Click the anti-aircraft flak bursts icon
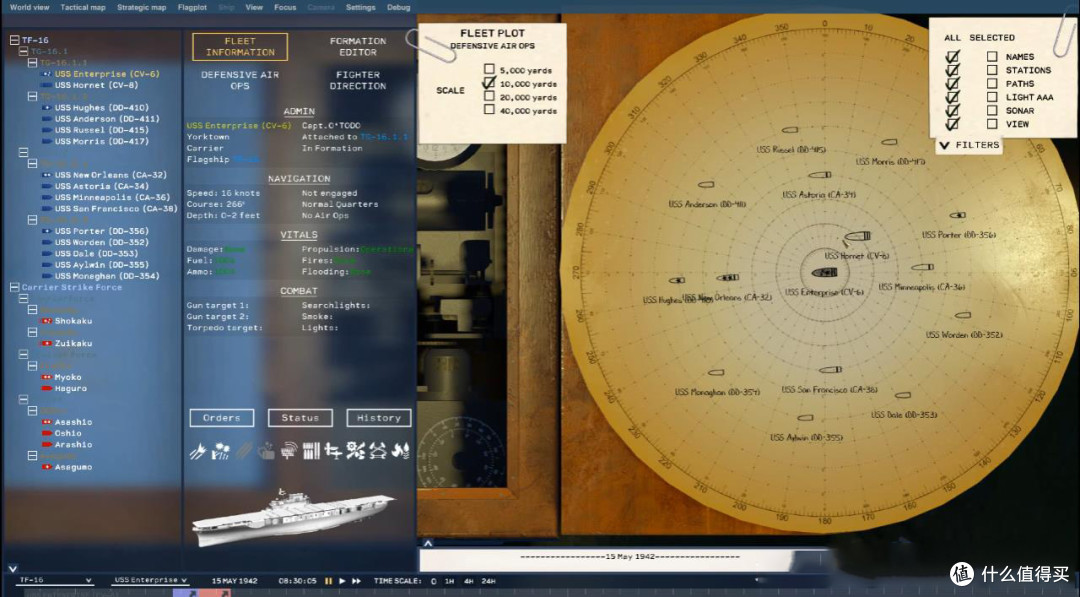The width and height of the screenshot is (1080, 597). pyautogui.click(x=220, y=451)
